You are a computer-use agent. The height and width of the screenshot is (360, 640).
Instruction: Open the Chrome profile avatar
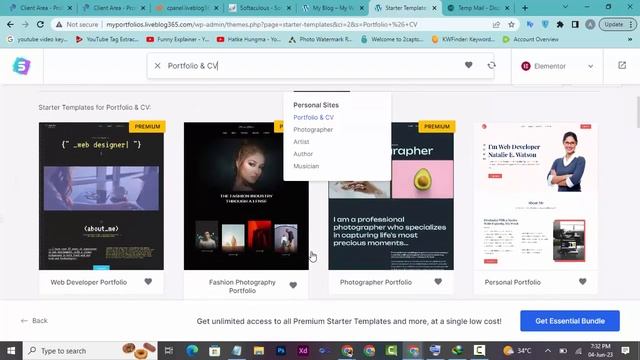(x=590, y=24)
